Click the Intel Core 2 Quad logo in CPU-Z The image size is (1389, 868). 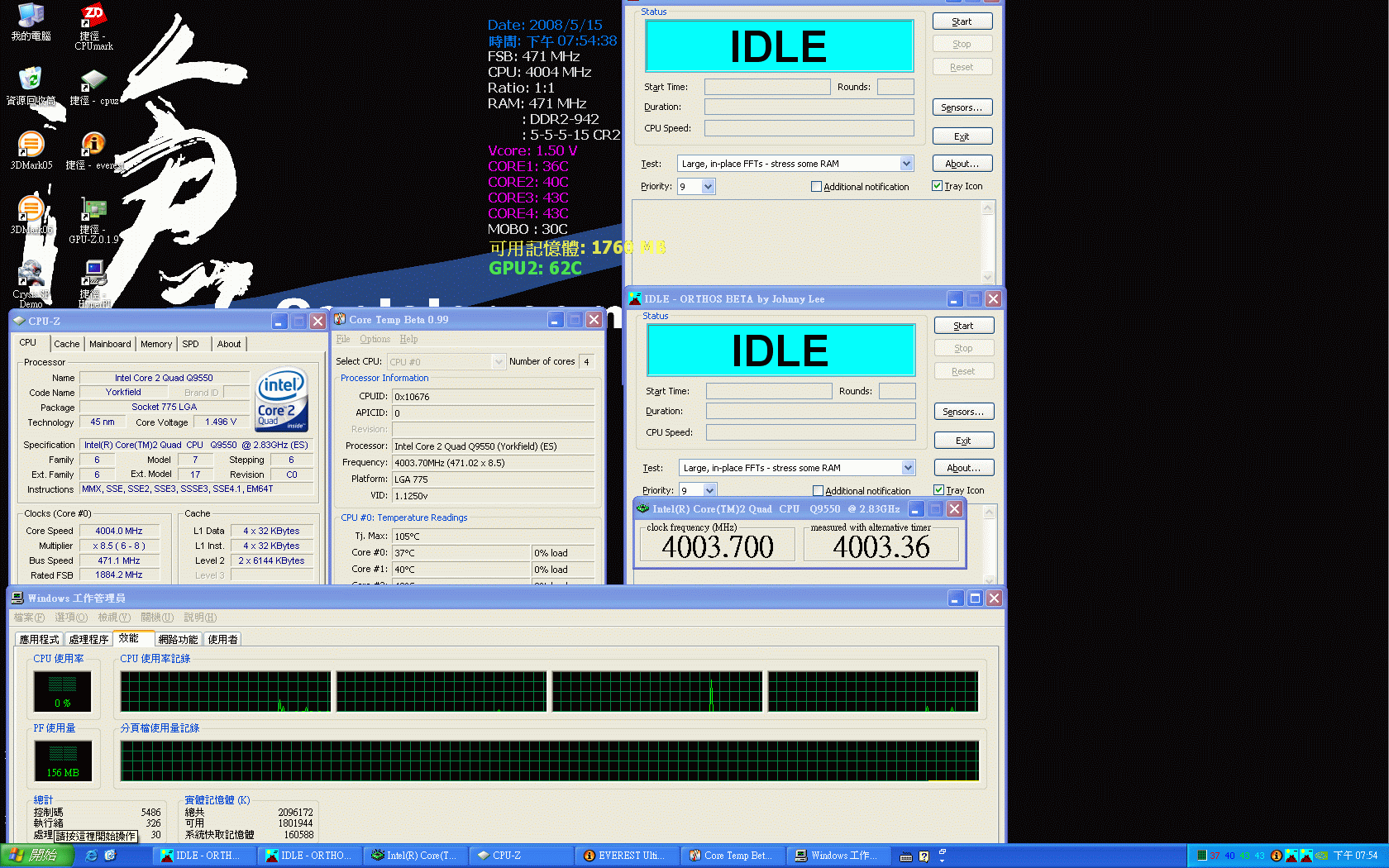click(282, 400)
